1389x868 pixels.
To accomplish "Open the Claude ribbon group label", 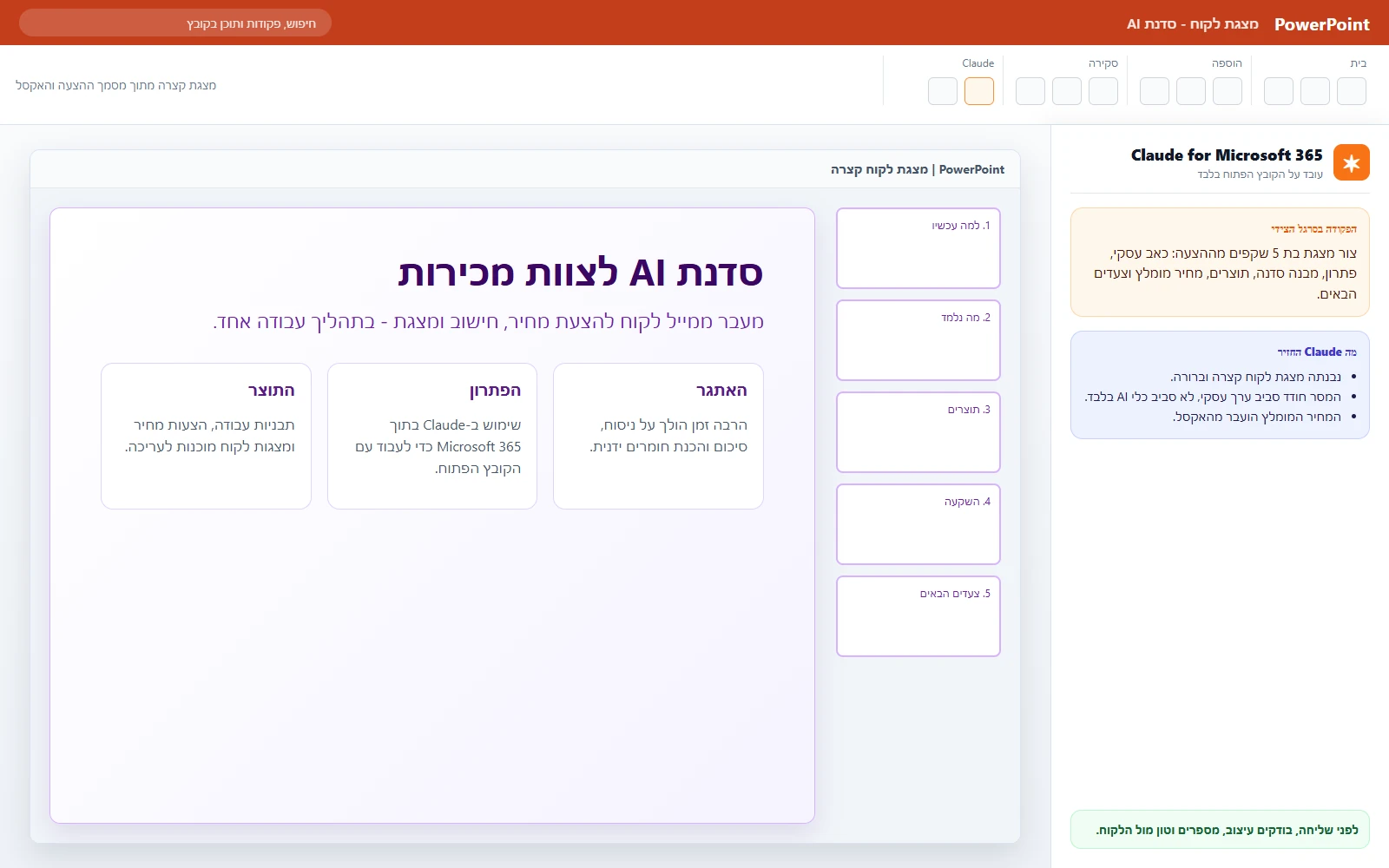I will [978, 63].
